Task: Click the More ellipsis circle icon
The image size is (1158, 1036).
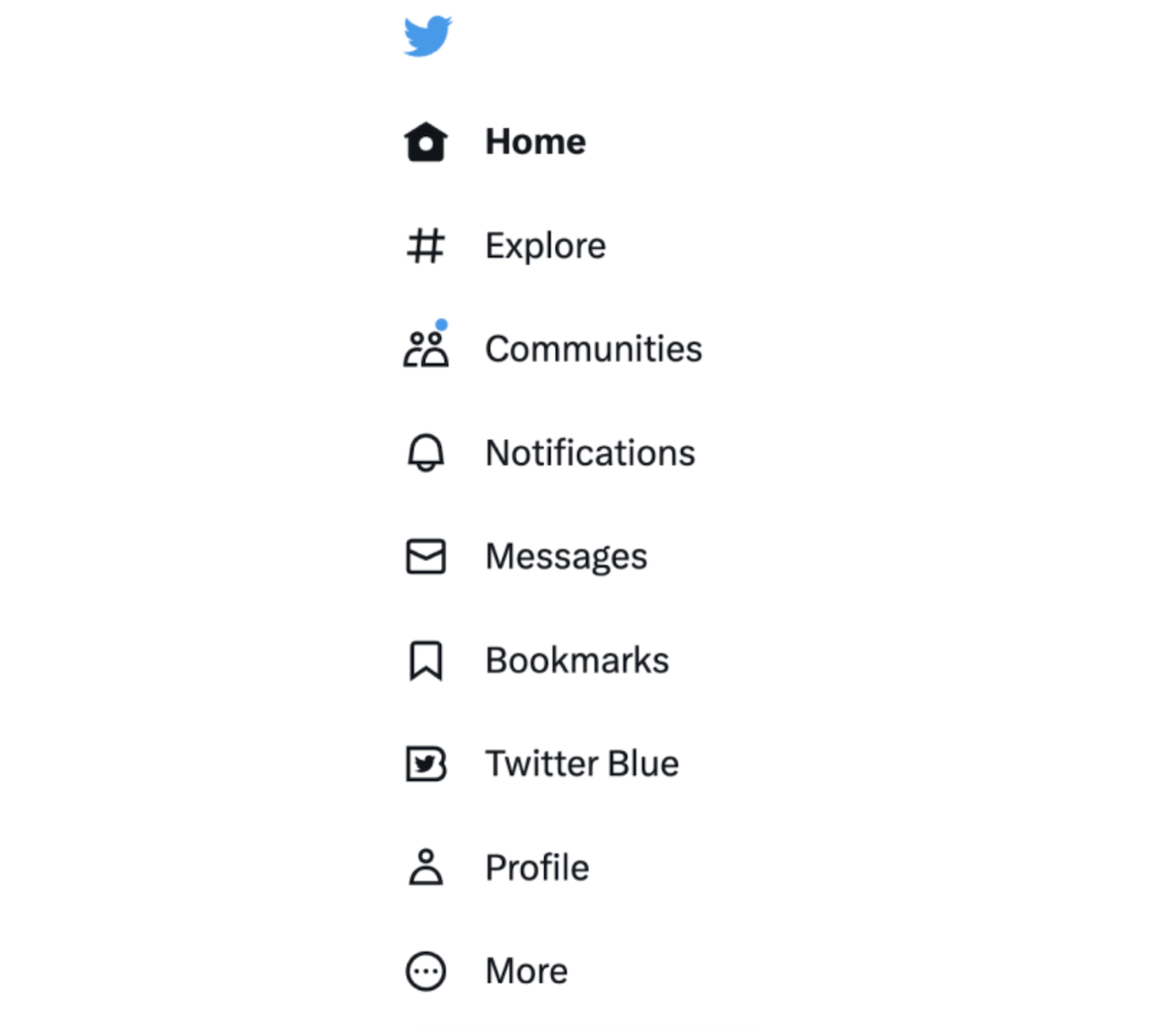Action: click(x=426, y=971)
